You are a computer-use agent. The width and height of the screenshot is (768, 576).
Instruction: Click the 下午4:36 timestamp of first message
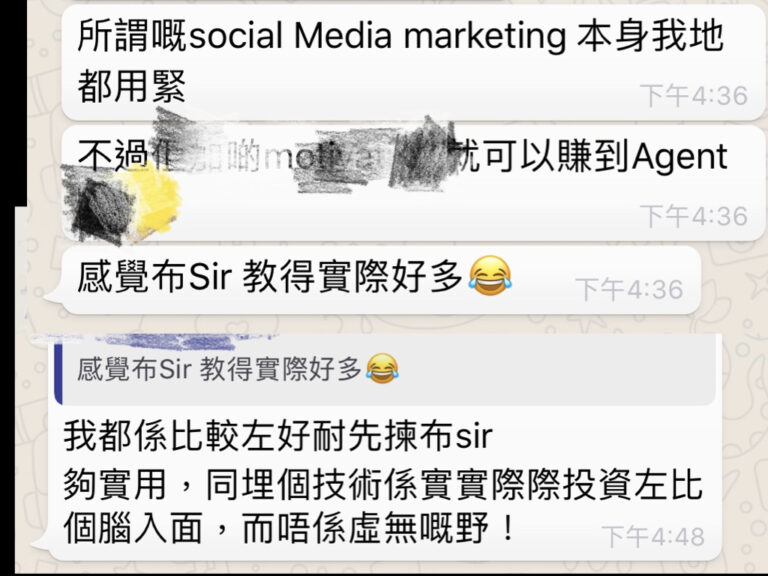[694, 95]
